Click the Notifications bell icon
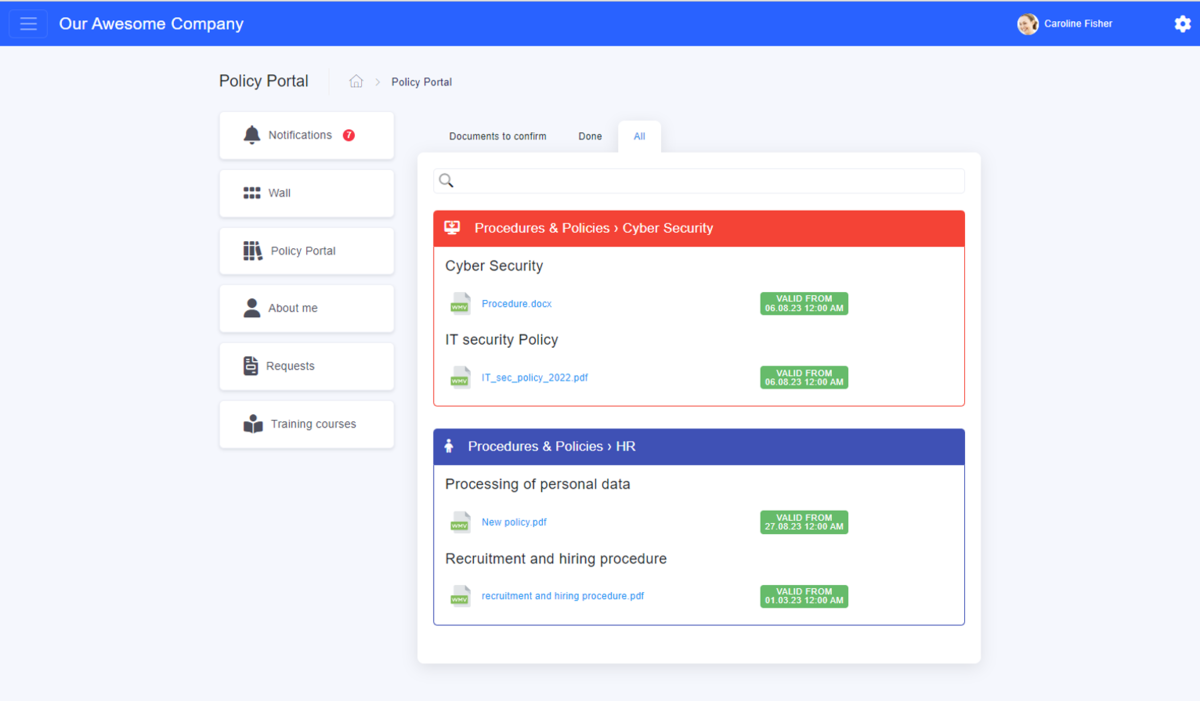Image resolution: width=1200 pixels, height=701 pixels. [x=252, y=135]
